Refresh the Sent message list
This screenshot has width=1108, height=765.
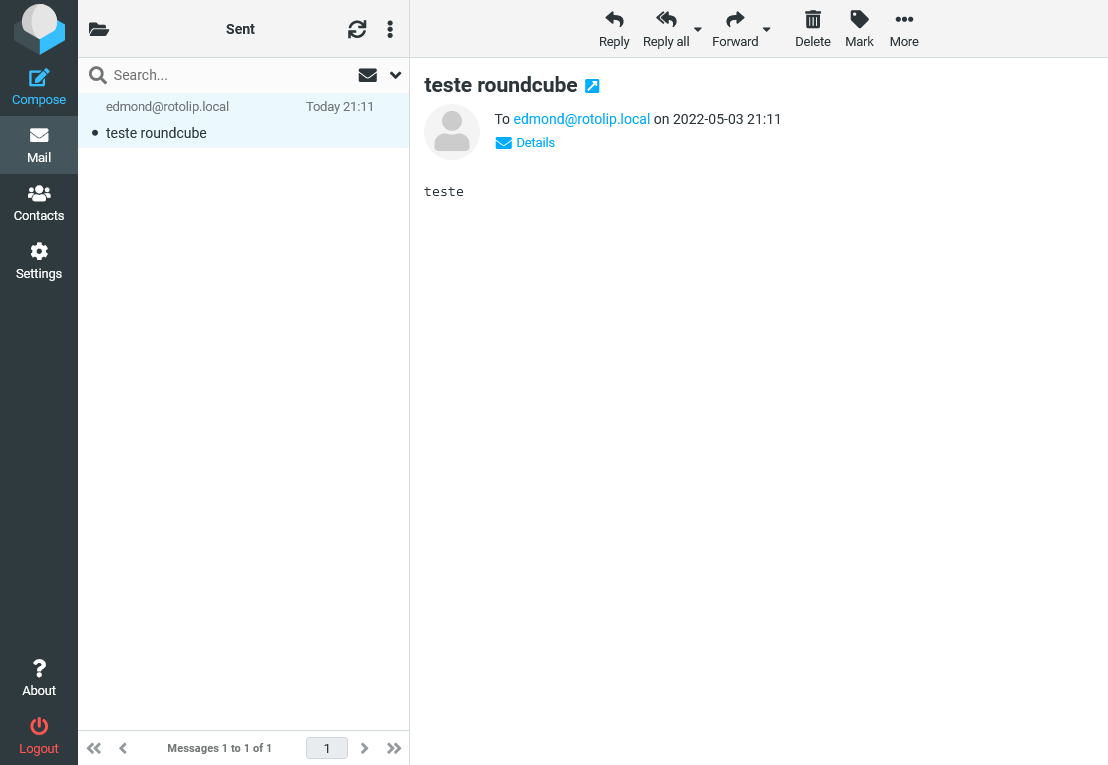(x=357, y=29)
